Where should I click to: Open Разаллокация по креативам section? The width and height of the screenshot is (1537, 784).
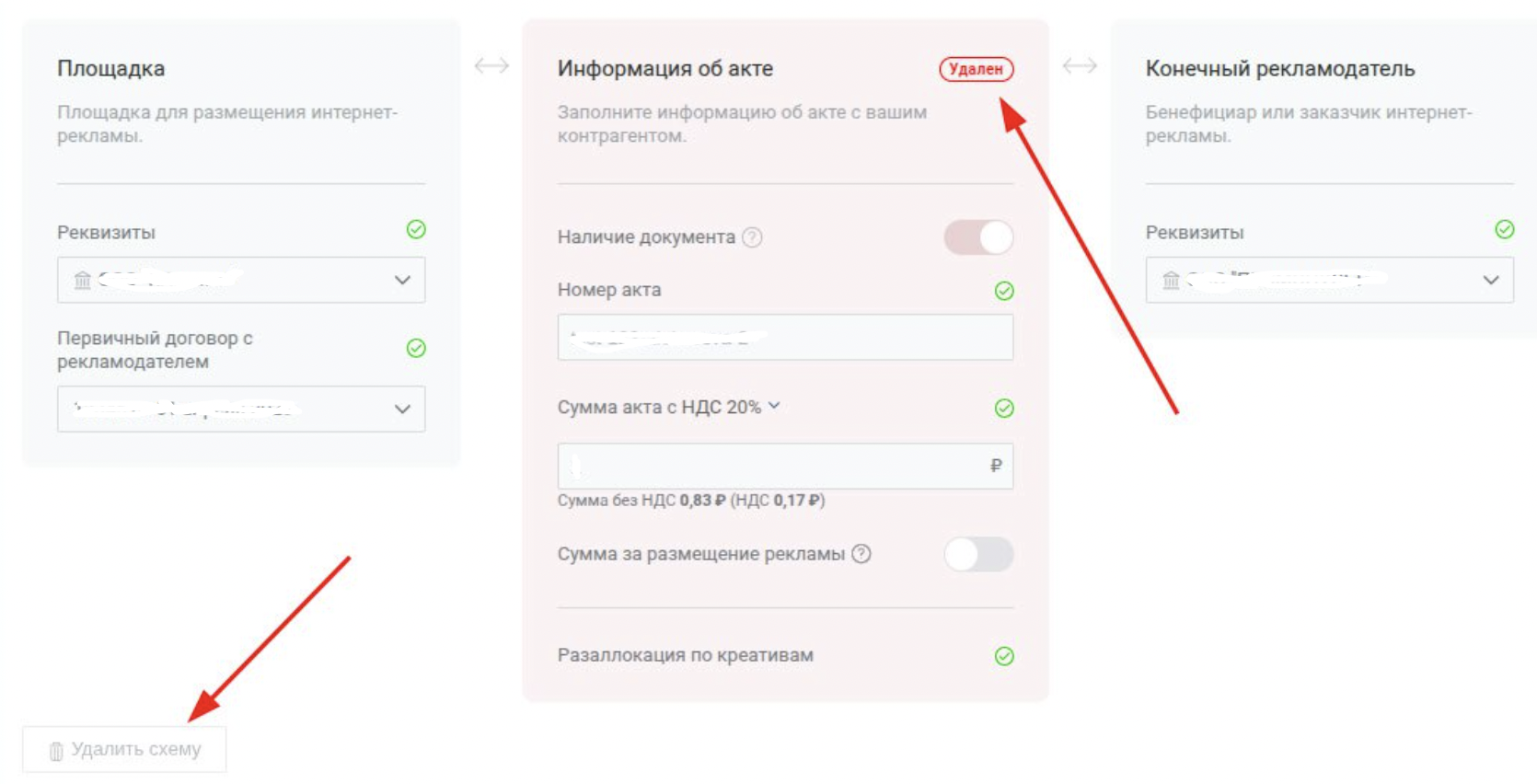(x=686, y=655)
